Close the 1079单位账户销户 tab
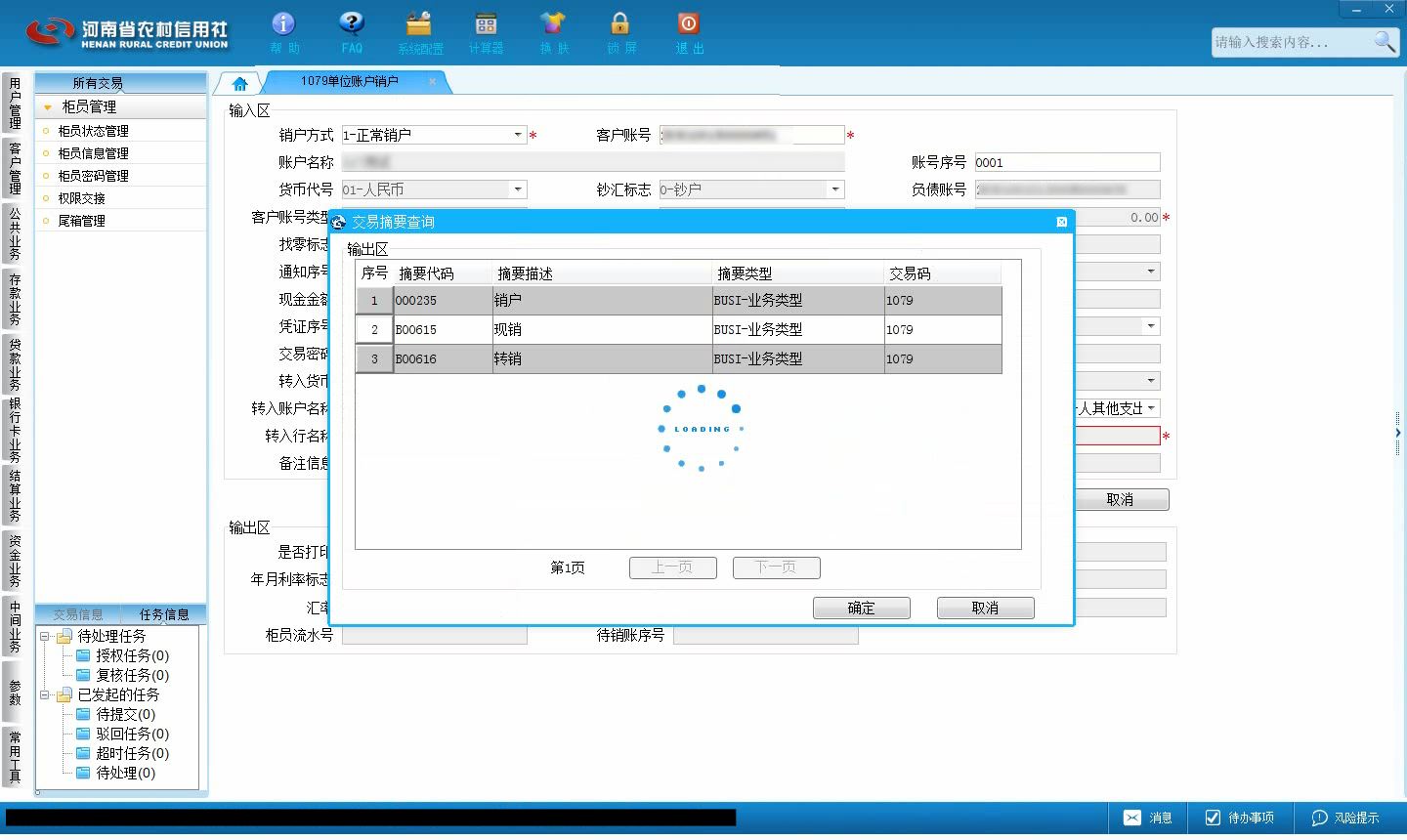The width and height of the screenshot is (1407, 840). [432, 82]
